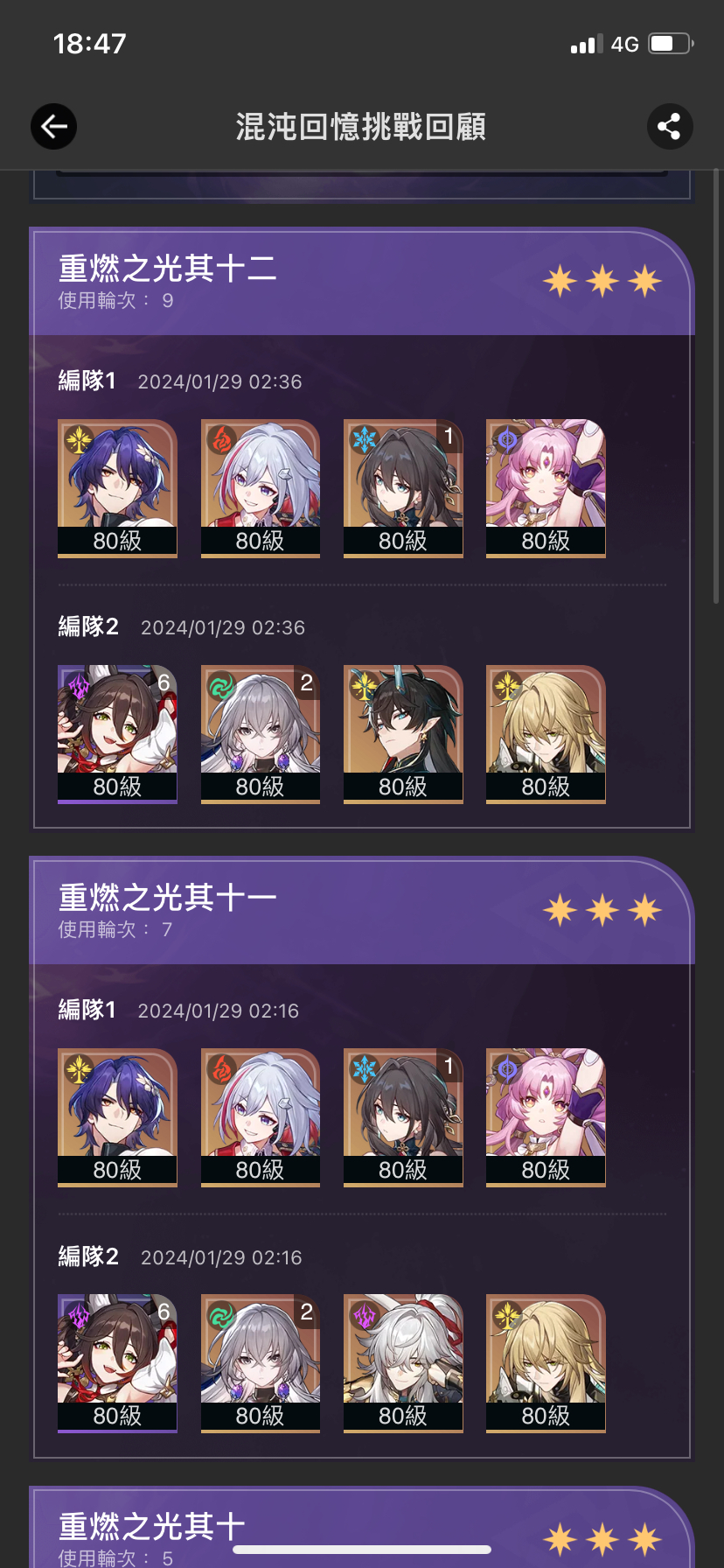Tap the pink-haired Quantum character in stage eleven

[x=546, y=1117]
